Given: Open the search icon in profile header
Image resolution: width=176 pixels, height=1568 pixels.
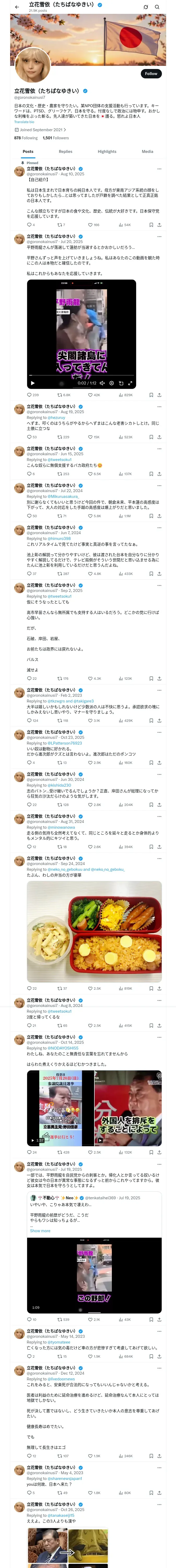Looking at the screenshot, I should (157, 7).
